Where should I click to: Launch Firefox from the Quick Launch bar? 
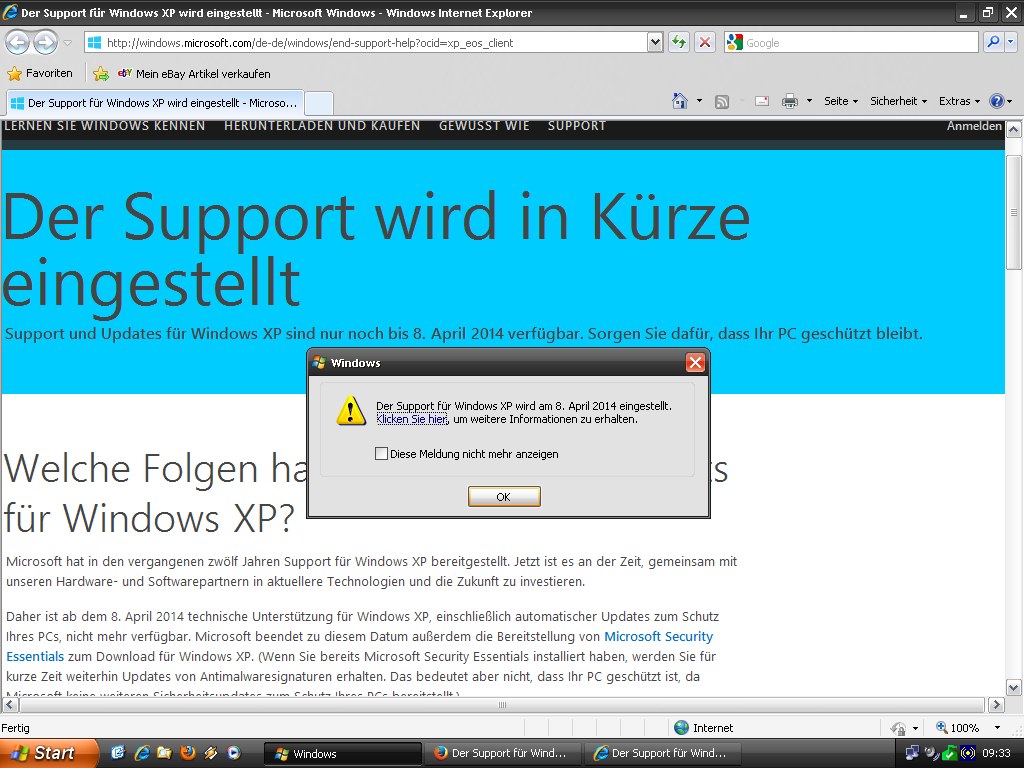pyautogui.click(x=188, y=753)
